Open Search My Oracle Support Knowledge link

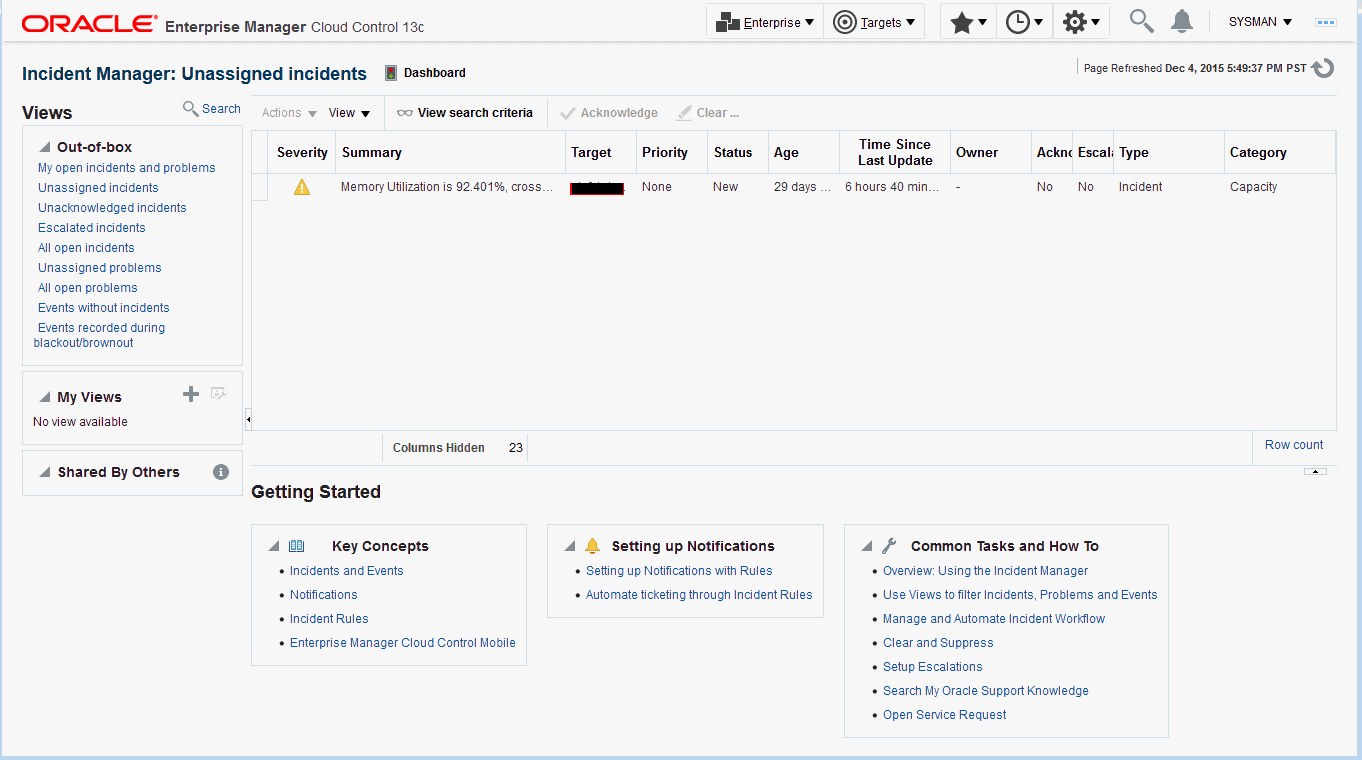coord(986,691)
